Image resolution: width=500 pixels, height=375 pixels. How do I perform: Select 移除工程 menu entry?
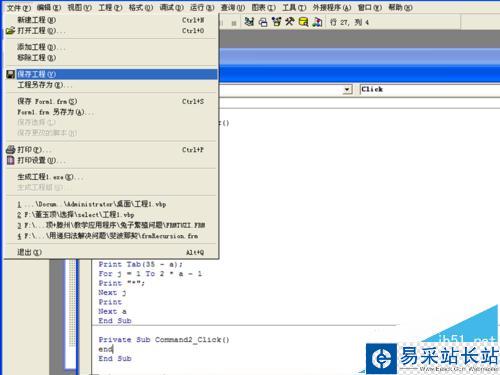pos(111,58)
